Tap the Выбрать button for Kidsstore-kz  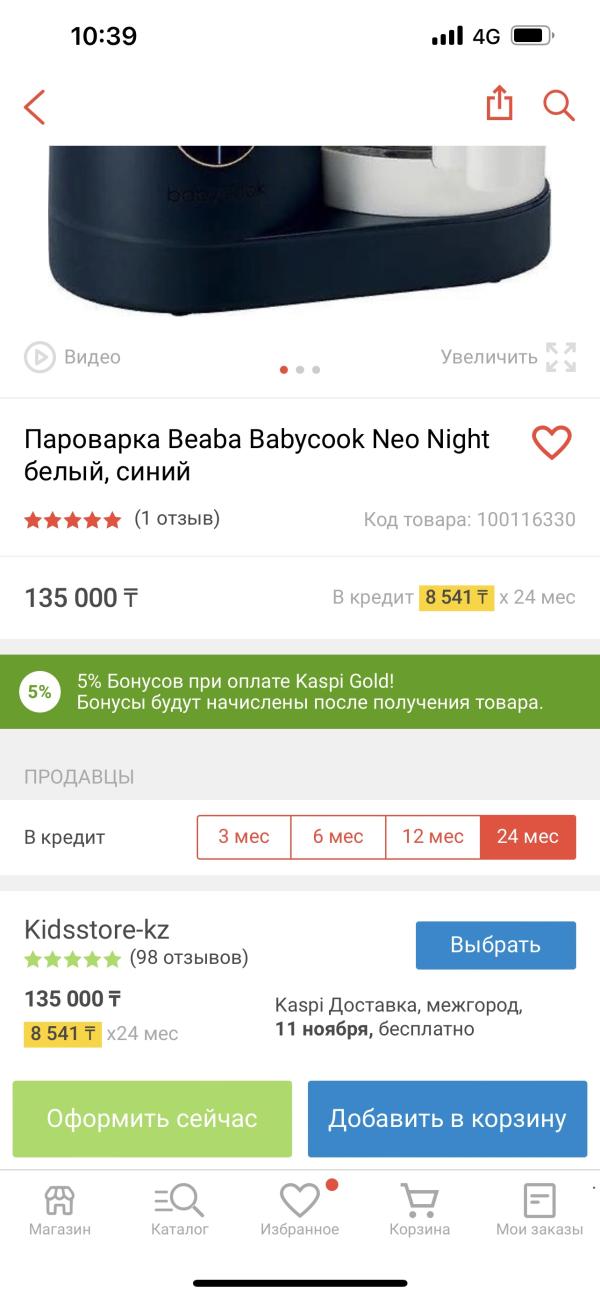point(496,945)
